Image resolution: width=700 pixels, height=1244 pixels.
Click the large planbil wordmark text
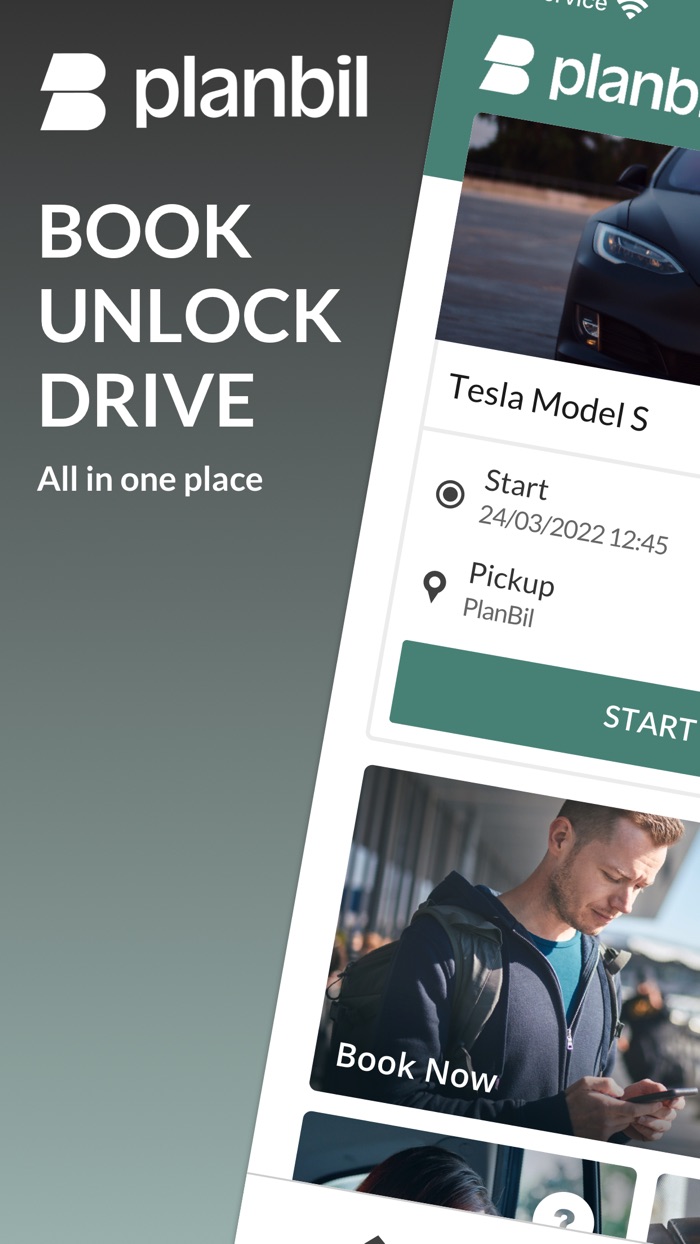tap(252, 91)
